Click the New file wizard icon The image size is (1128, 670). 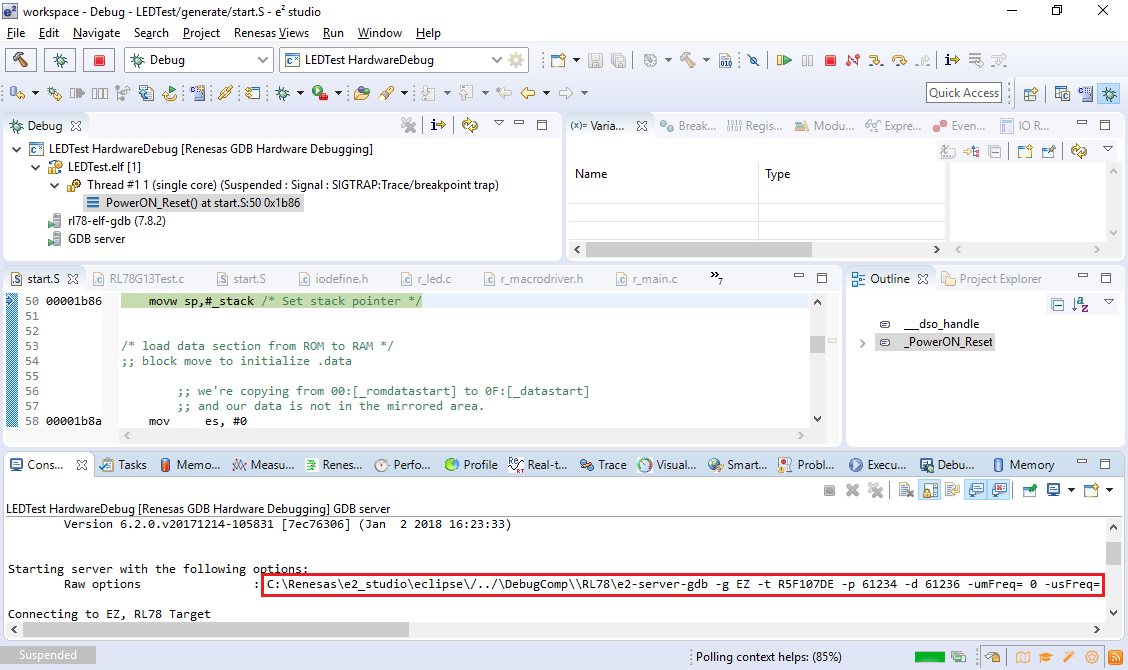[558, 60]
